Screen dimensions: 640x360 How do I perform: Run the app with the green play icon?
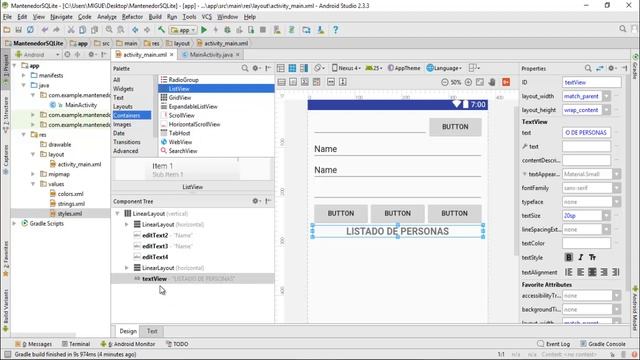click(x=204, y=30)
